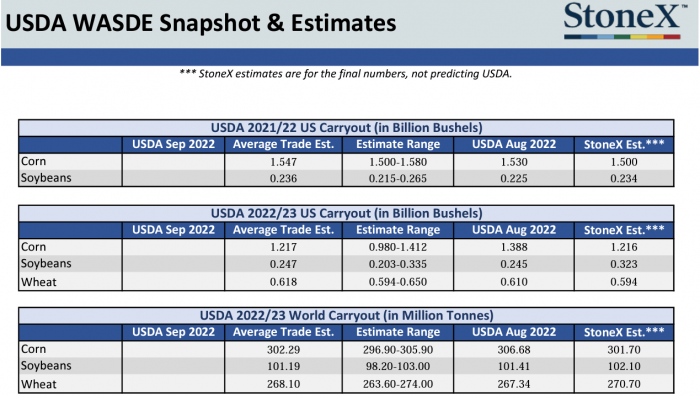
Task: Click the 0.215-0.265 soybeans estimate range
Action: tap(398, 179)
